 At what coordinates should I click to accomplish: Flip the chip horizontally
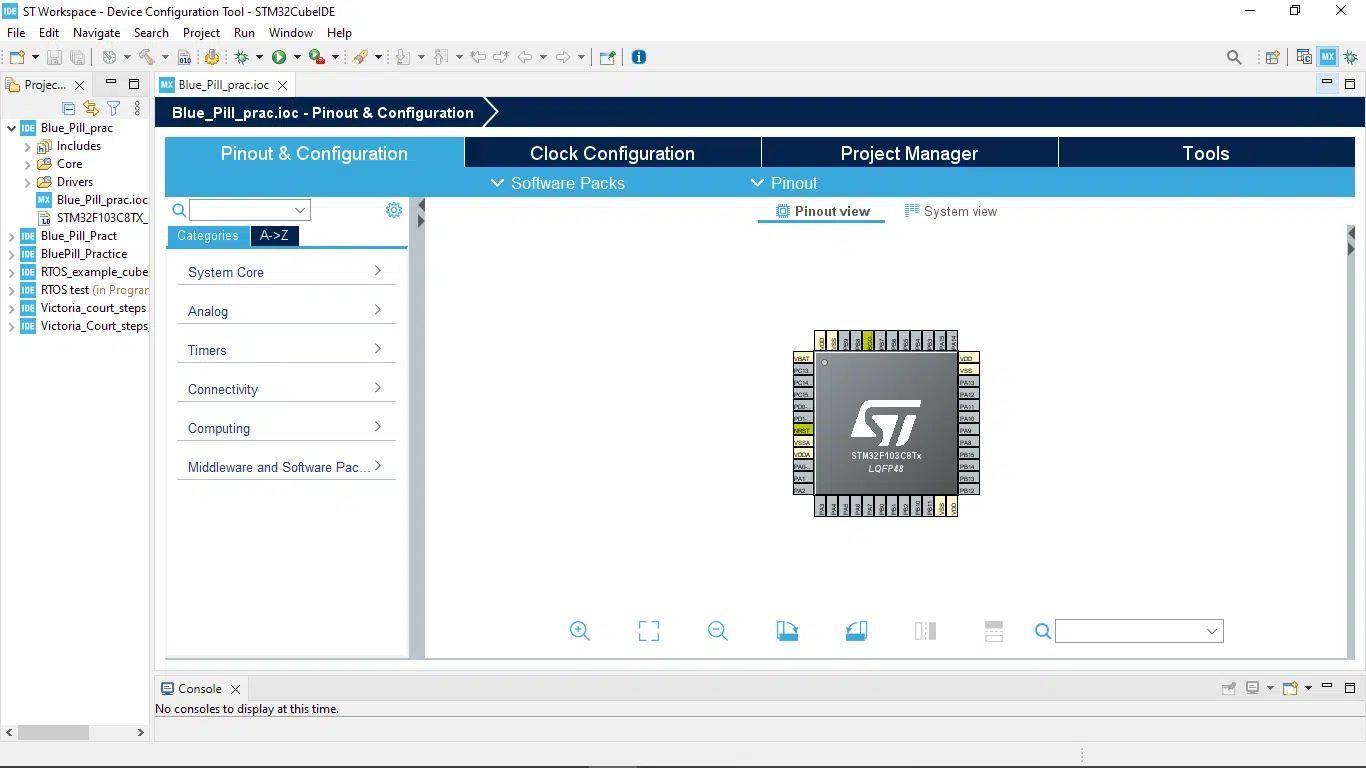tap(925, 631)
